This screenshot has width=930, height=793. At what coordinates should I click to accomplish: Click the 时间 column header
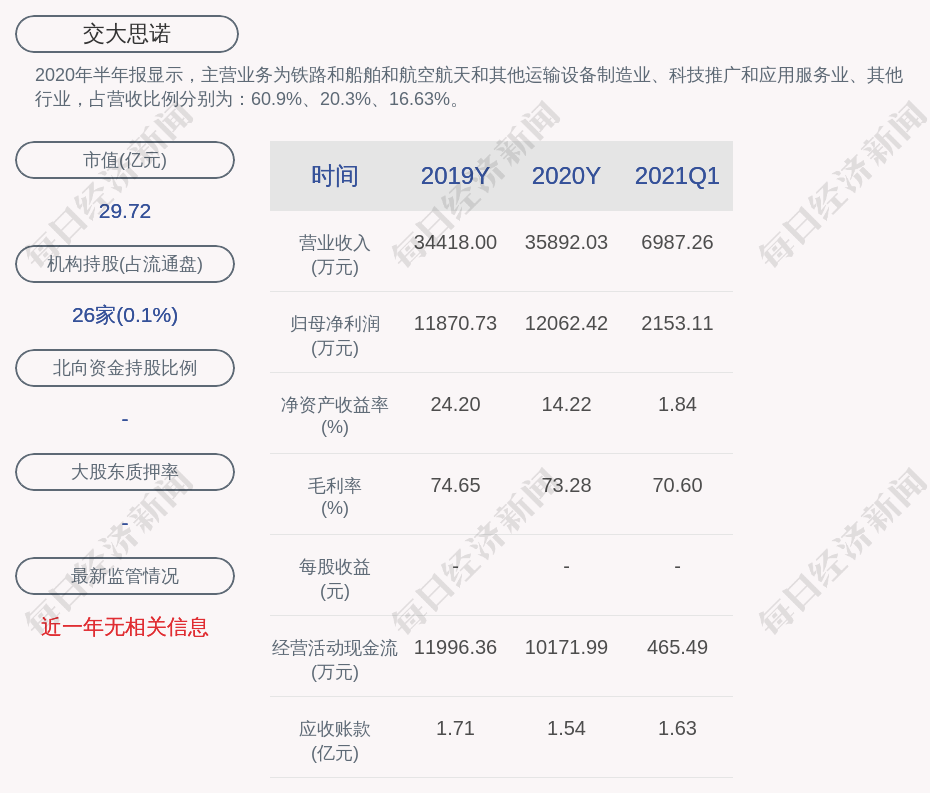pos(335,176)
